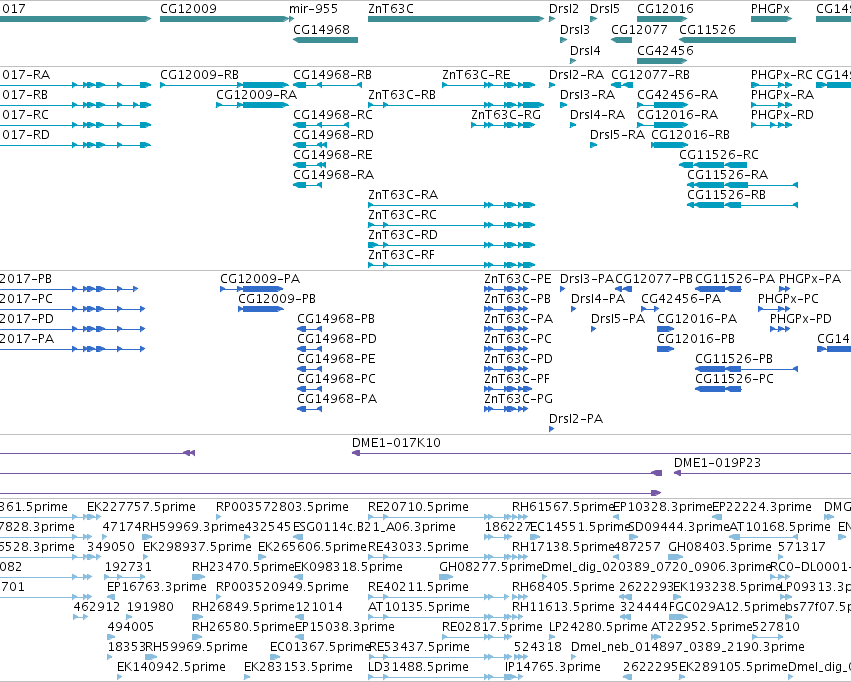Open EST EK298937.5prime

[x=197, y=547]
